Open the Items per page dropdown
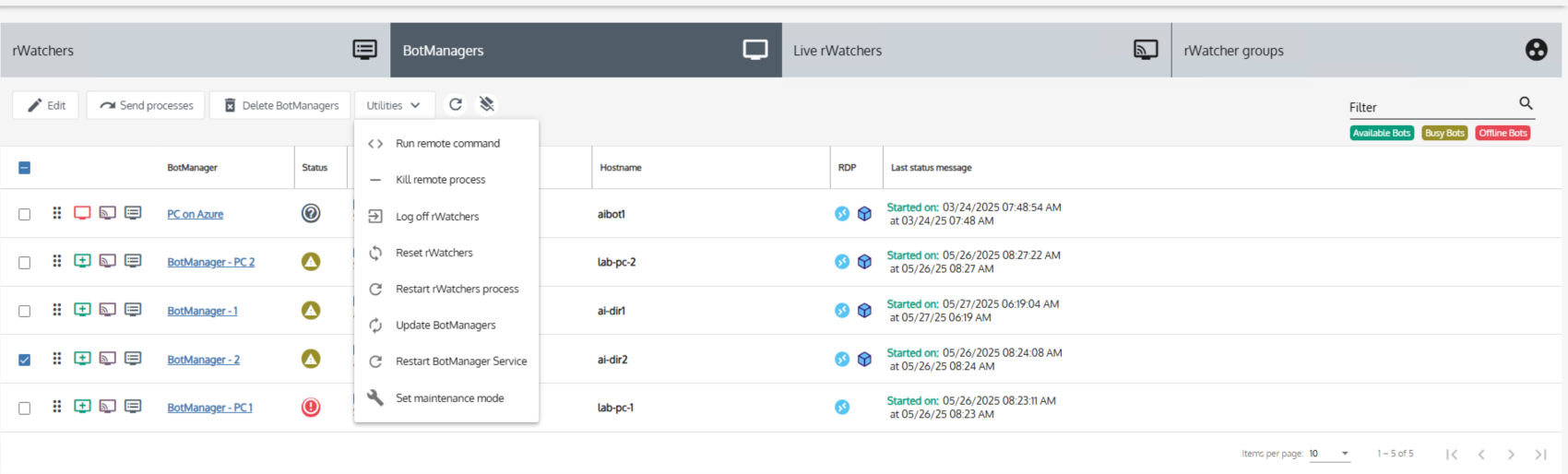This screenshot has width=1568, height=474. tap(1329, 454)
